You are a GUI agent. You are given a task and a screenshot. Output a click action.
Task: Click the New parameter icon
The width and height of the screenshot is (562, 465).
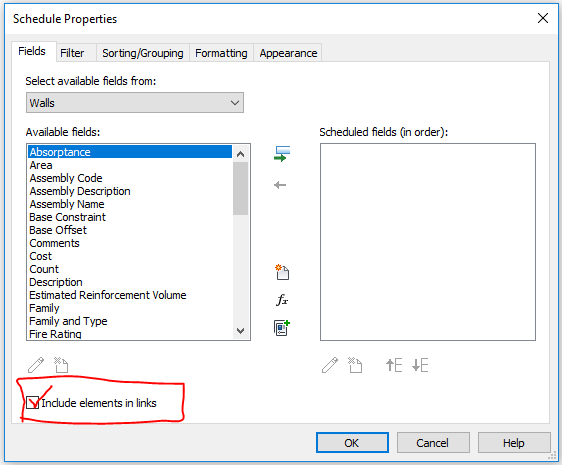pos(282,272)
